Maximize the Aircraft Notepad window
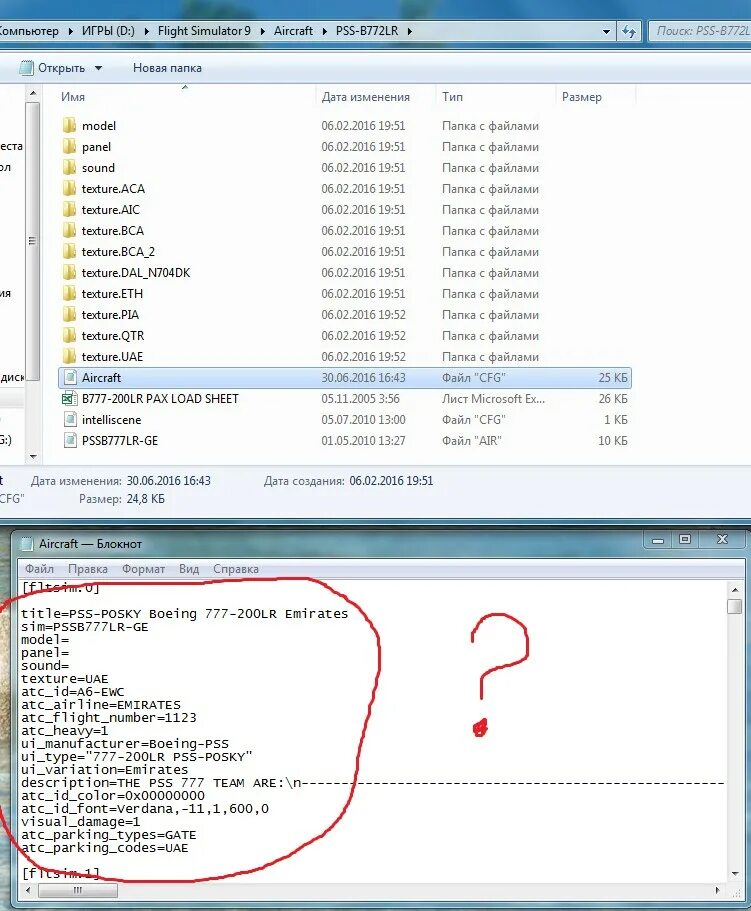The height and width of the screenshot is (911, 751). 685,540
